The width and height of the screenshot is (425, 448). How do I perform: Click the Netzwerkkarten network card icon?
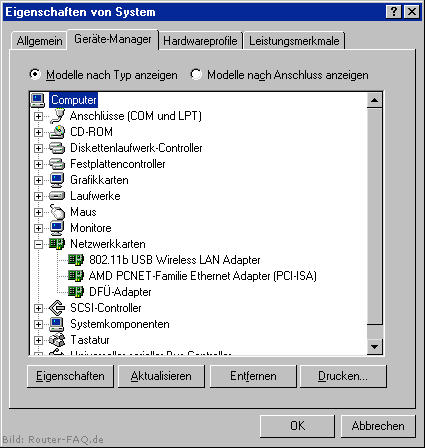tap(57, 244)
